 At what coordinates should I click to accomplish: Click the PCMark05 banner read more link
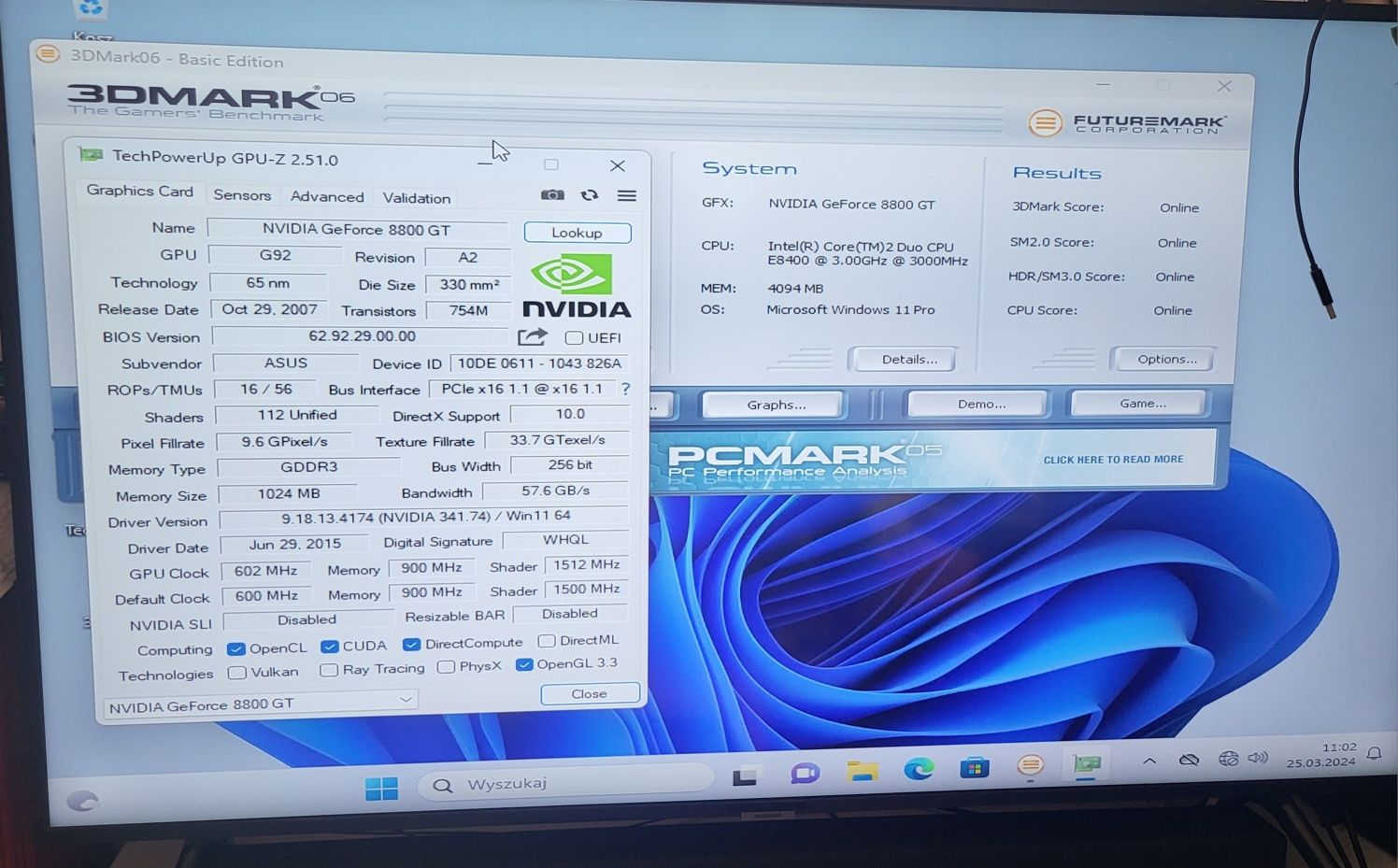[1113, 460]
